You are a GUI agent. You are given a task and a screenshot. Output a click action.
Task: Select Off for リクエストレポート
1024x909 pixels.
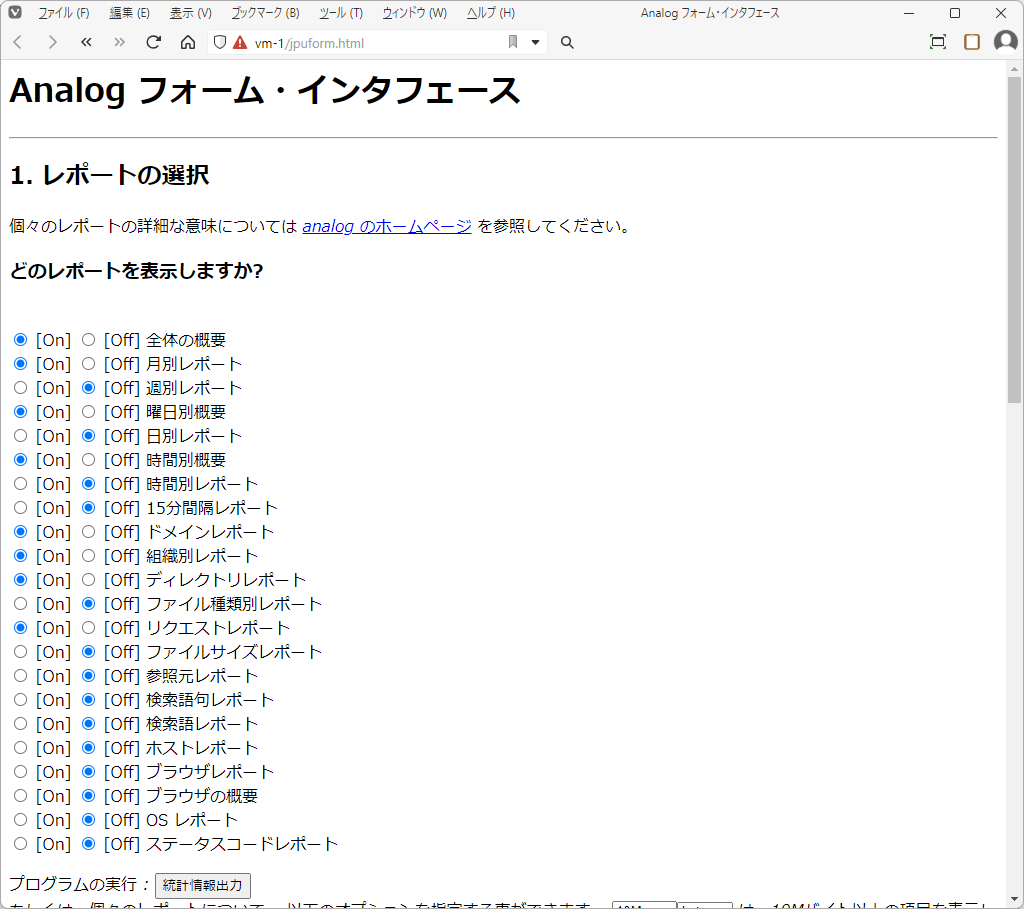tap(88, 628)
